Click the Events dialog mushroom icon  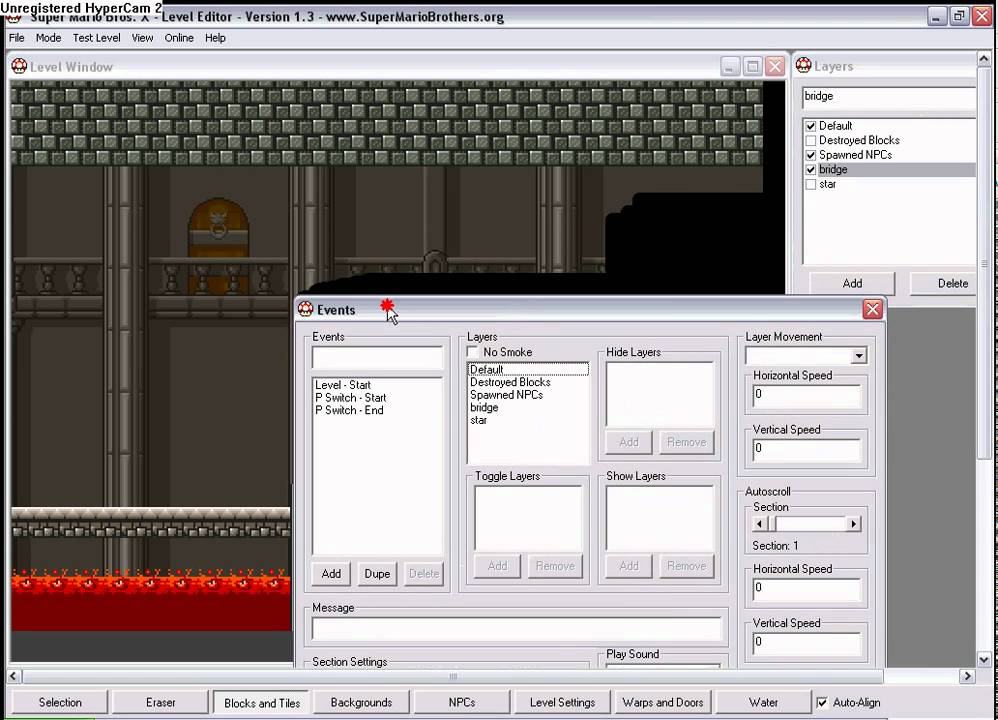[306, 309]
